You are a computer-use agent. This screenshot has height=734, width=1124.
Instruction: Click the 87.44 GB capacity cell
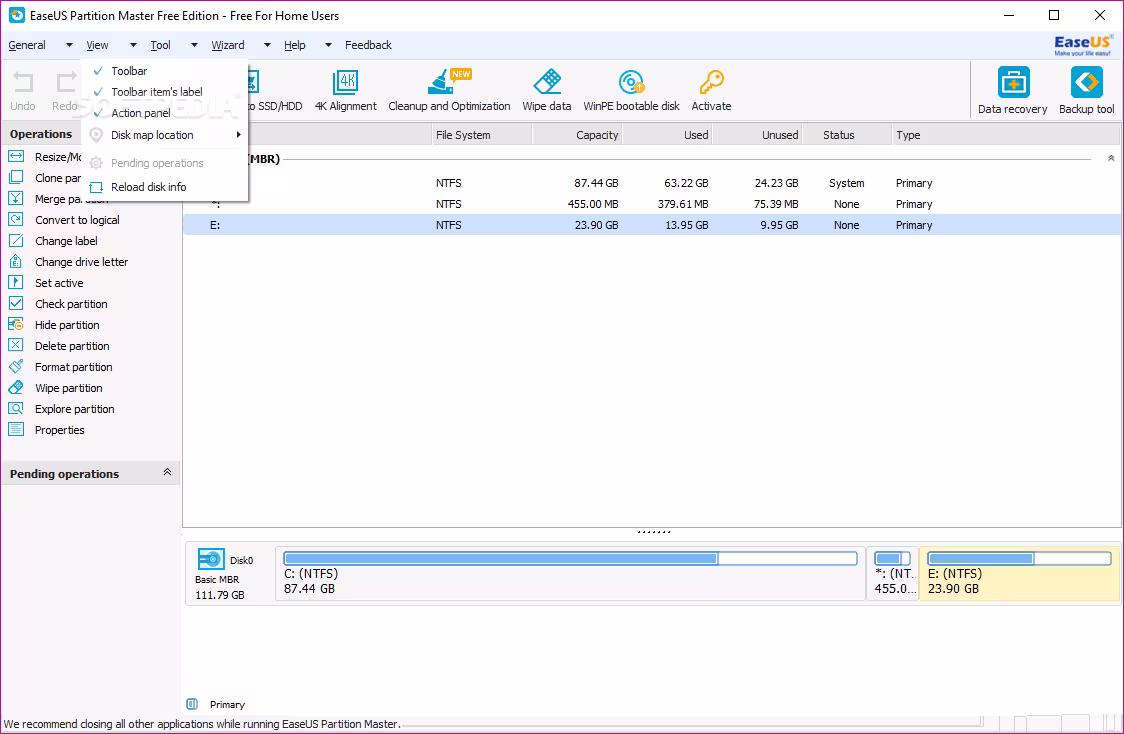pyautogui.click(x=596, y=184)
